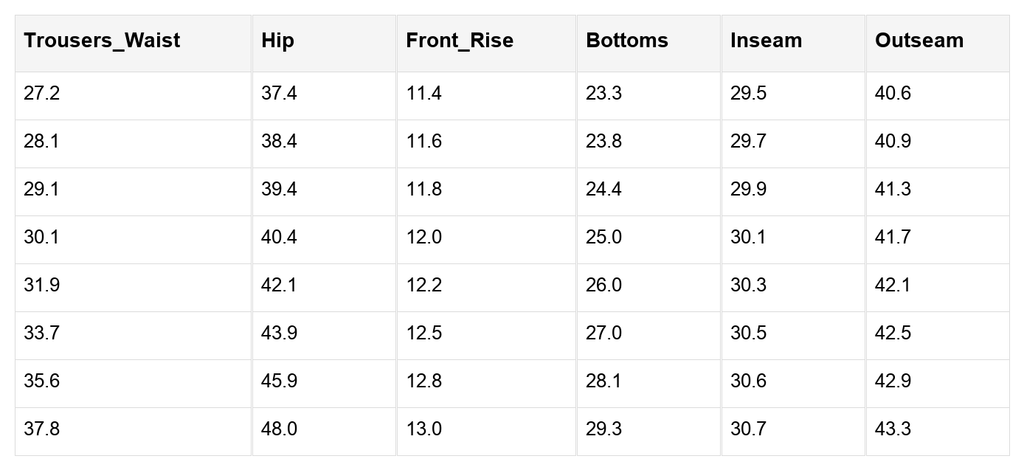Select the hip cell showing 38.4
The height and width of the screenshot is (470, 1024).
(x=324, y=144)
